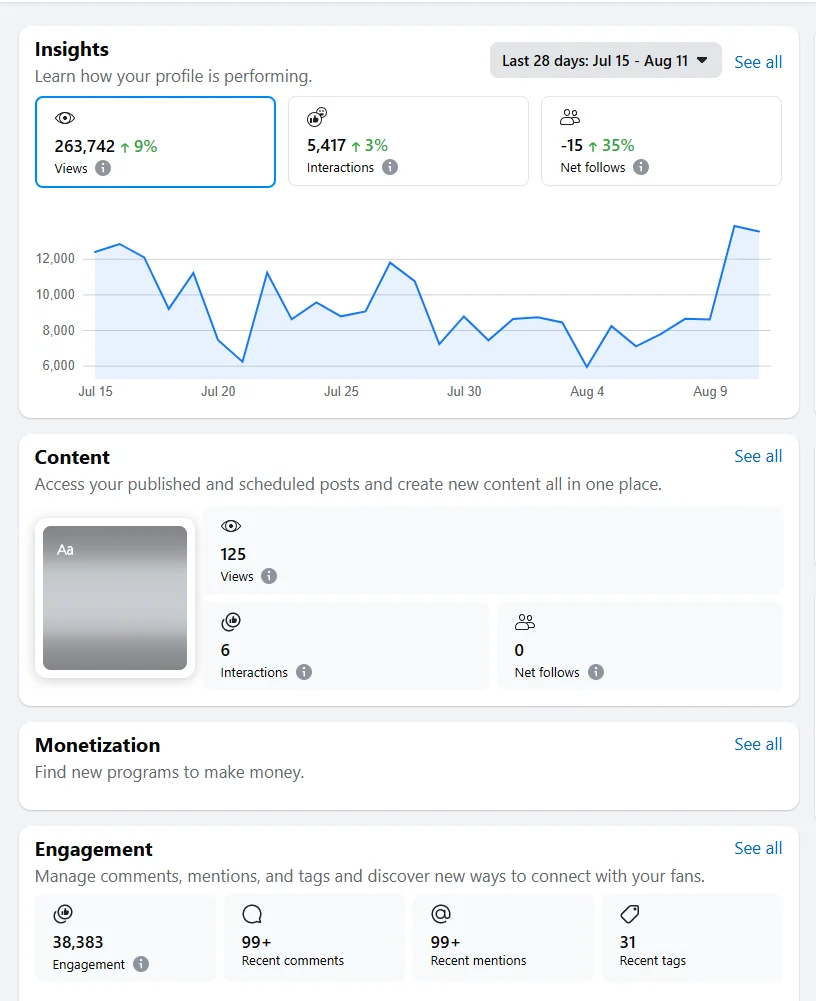Select the -15 Net follows metric card
This screenshot has width=816, height=1001.
click(x=661, y=141)
